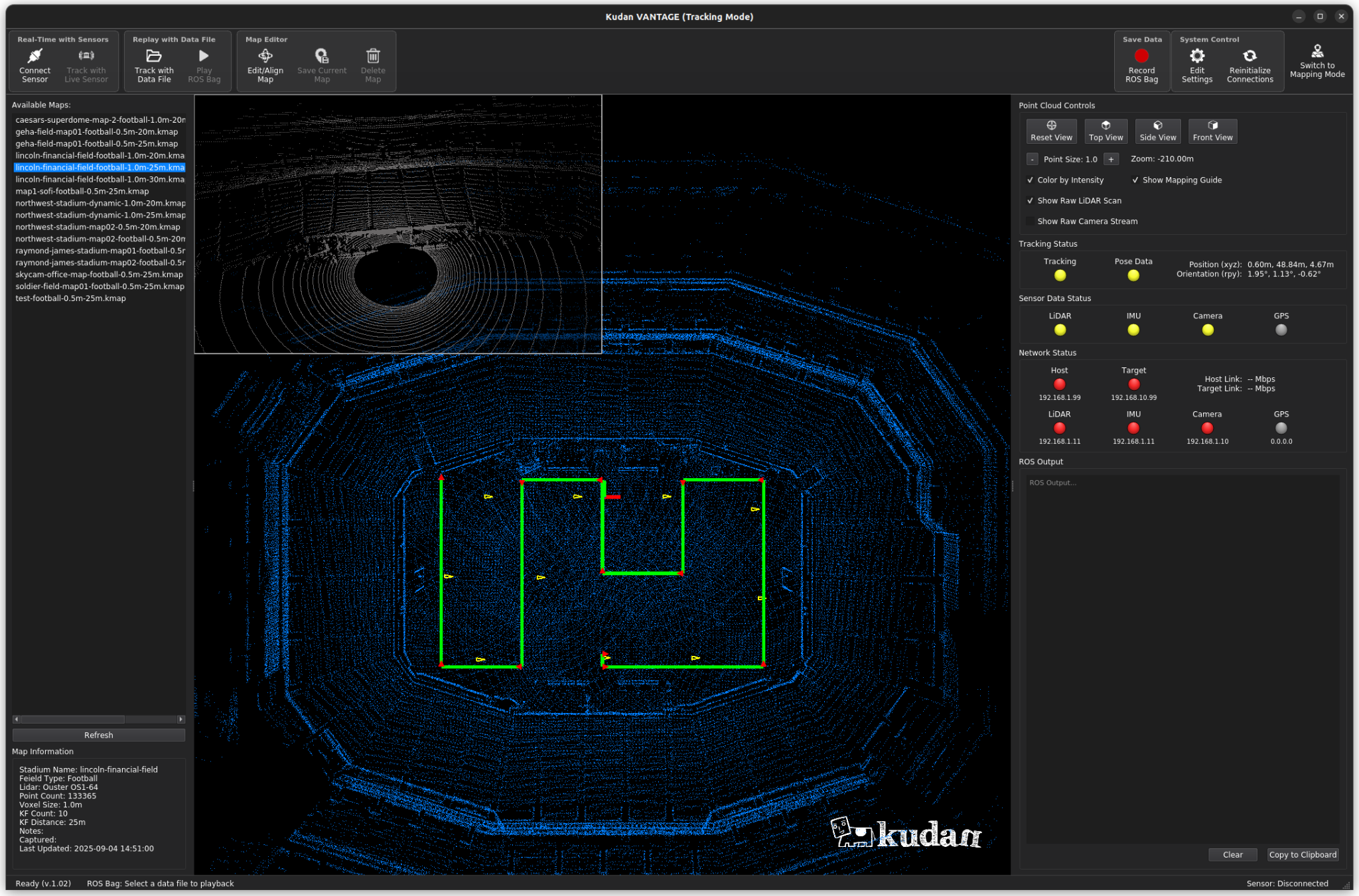Uncheck Show Mapping Guide
The width and height of the screenshot is (1359, 896).
[1135, 180]
